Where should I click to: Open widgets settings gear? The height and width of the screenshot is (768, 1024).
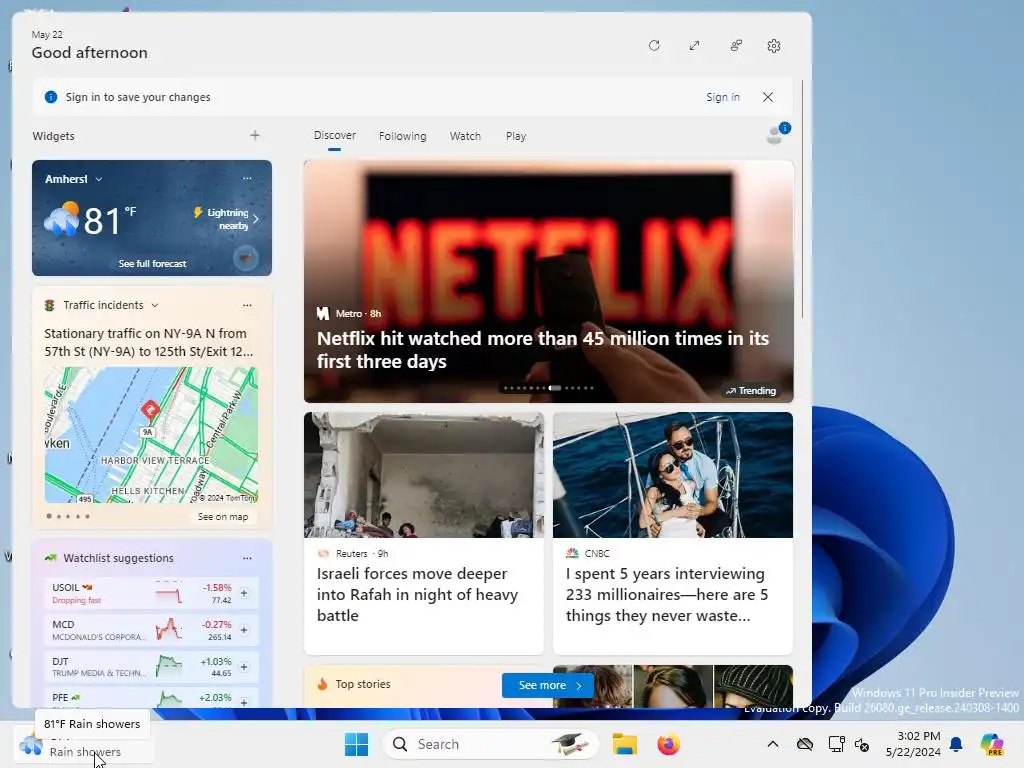coord(774,46)
